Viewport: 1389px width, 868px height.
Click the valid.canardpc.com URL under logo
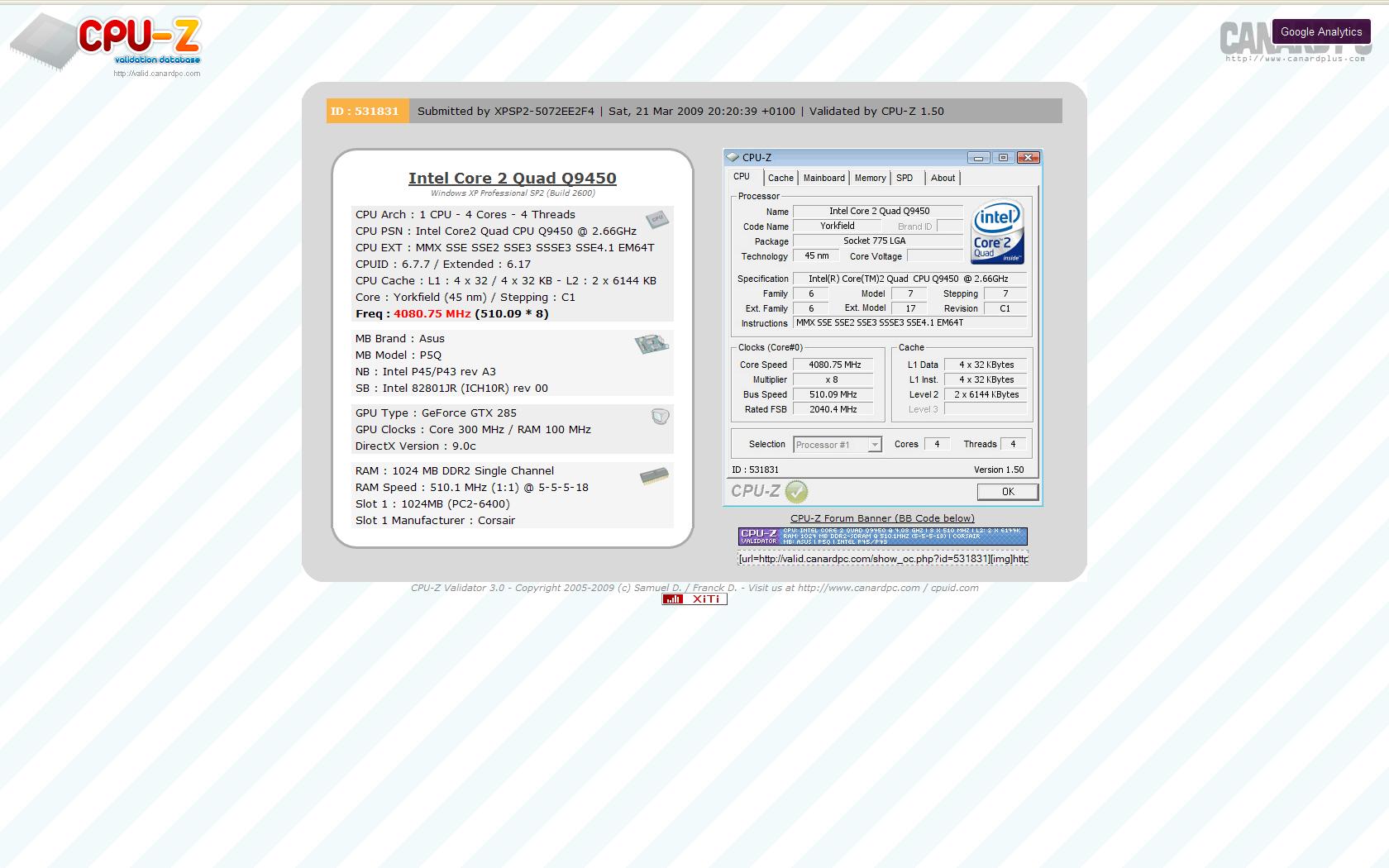[157, 74]
